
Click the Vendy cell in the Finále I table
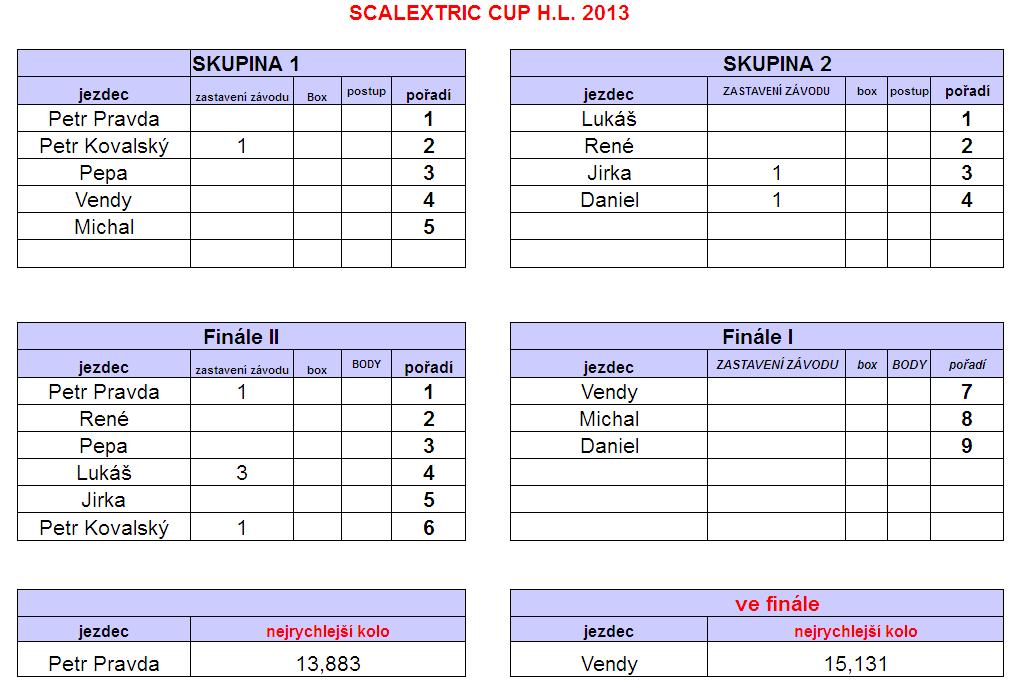609,391
